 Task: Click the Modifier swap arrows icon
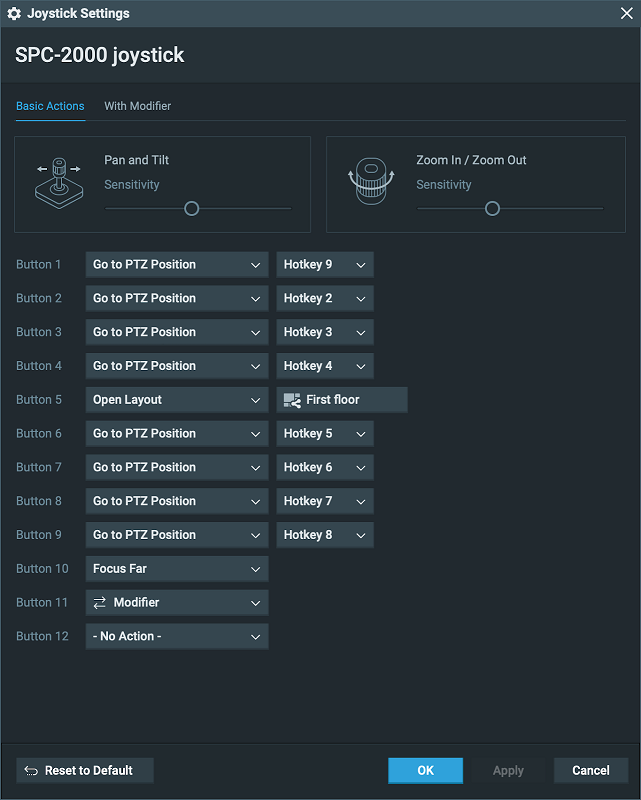tap(100, 603)
